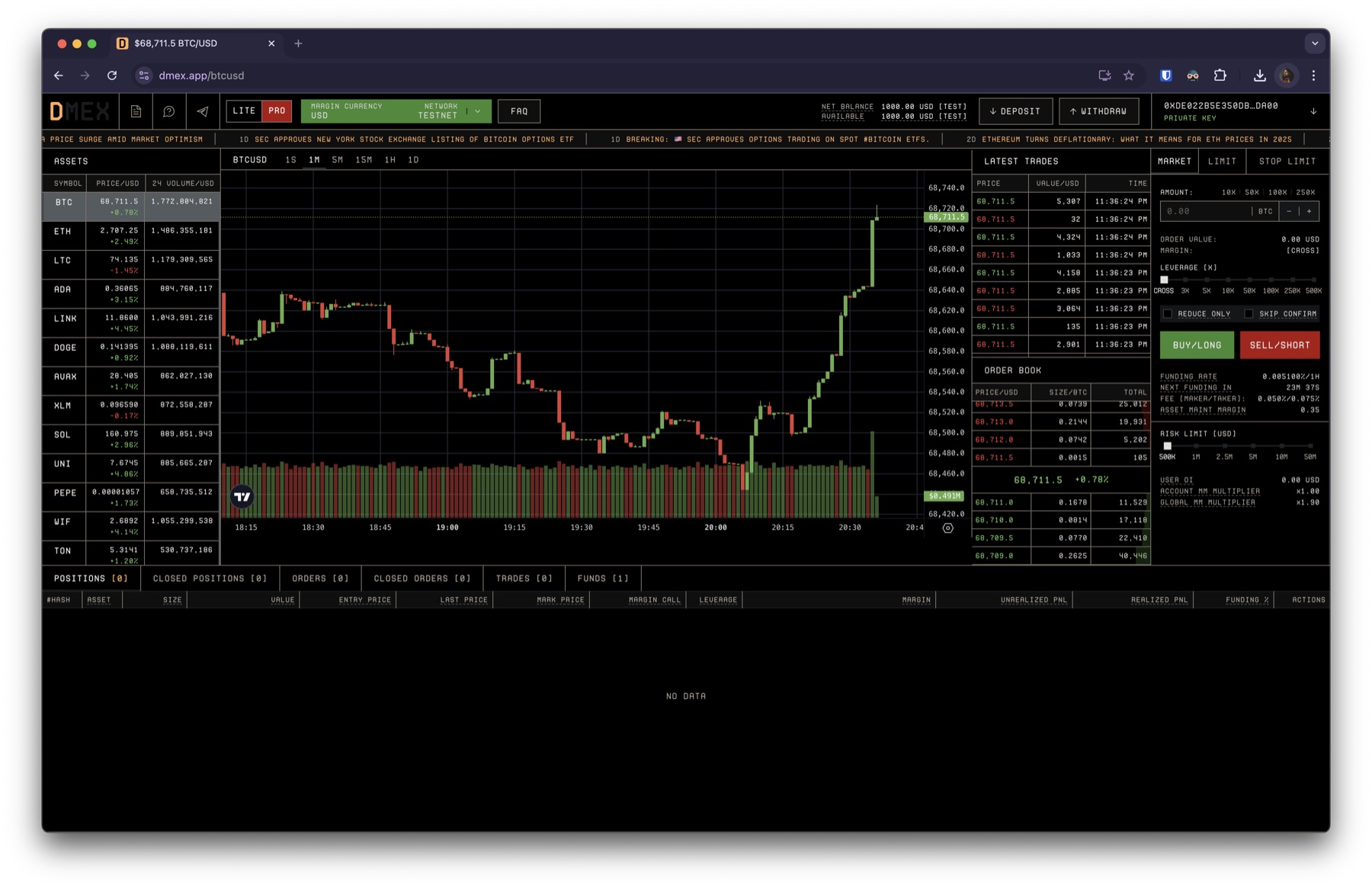
Task: Bookmark this page with the star icon
Action: 1129,75
